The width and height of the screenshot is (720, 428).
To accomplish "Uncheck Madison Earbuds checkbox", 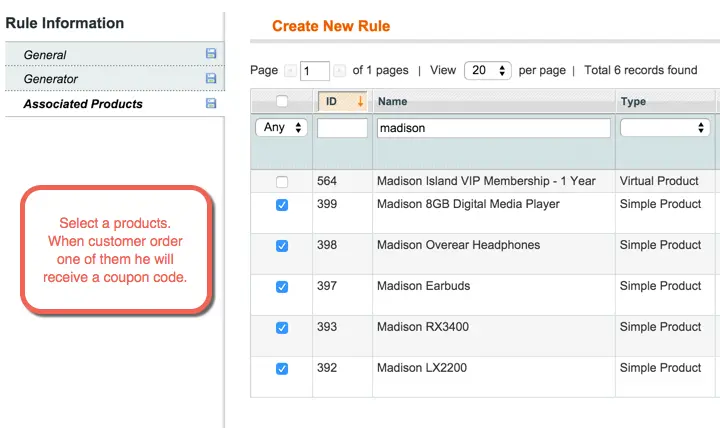I will click(282, 287).
